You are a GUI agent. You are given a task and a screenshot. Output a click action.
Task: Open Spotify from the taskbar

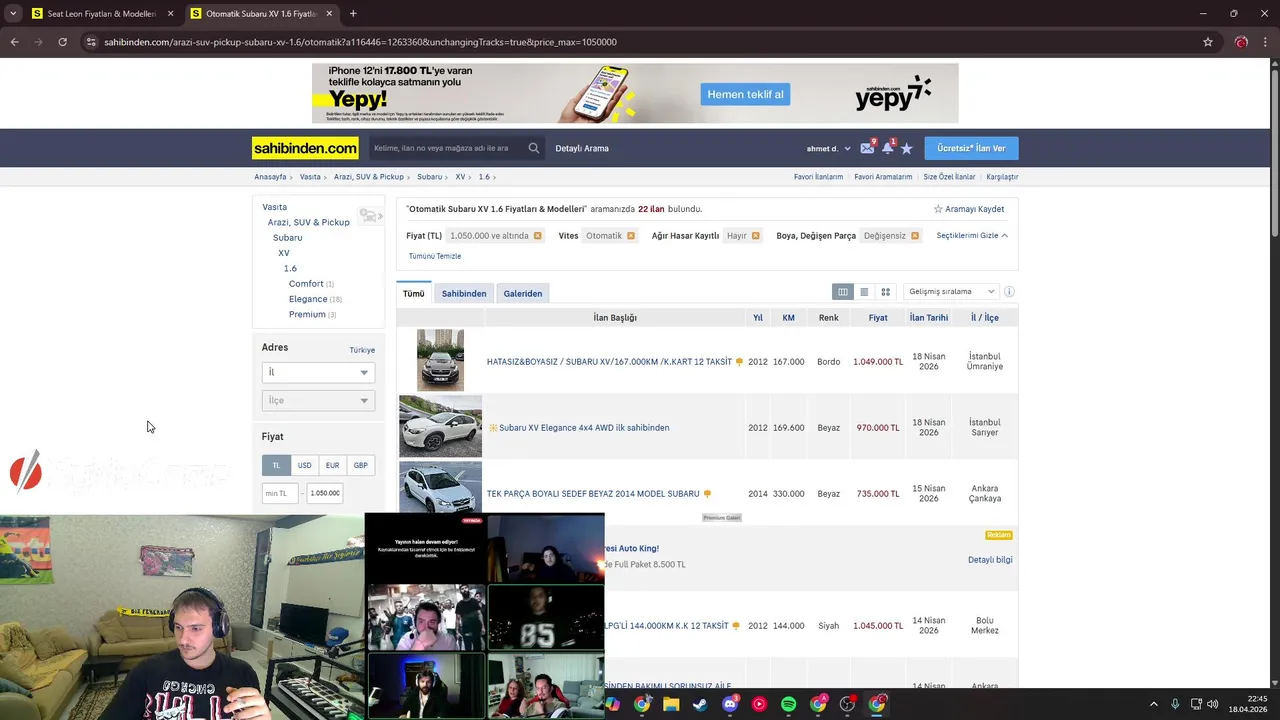(x=788, y=704)
